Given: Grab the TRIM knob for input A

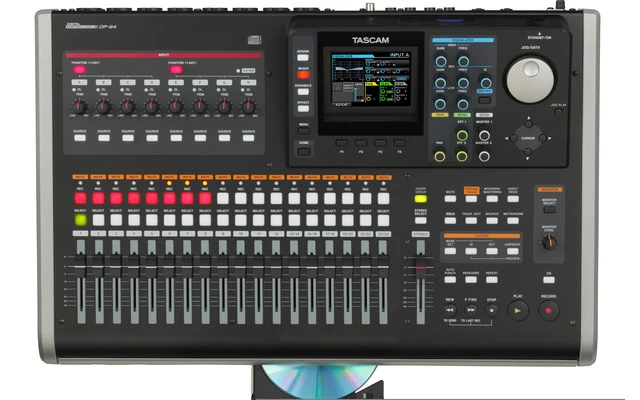Looking at the screenshot, I should click(79, 107).
